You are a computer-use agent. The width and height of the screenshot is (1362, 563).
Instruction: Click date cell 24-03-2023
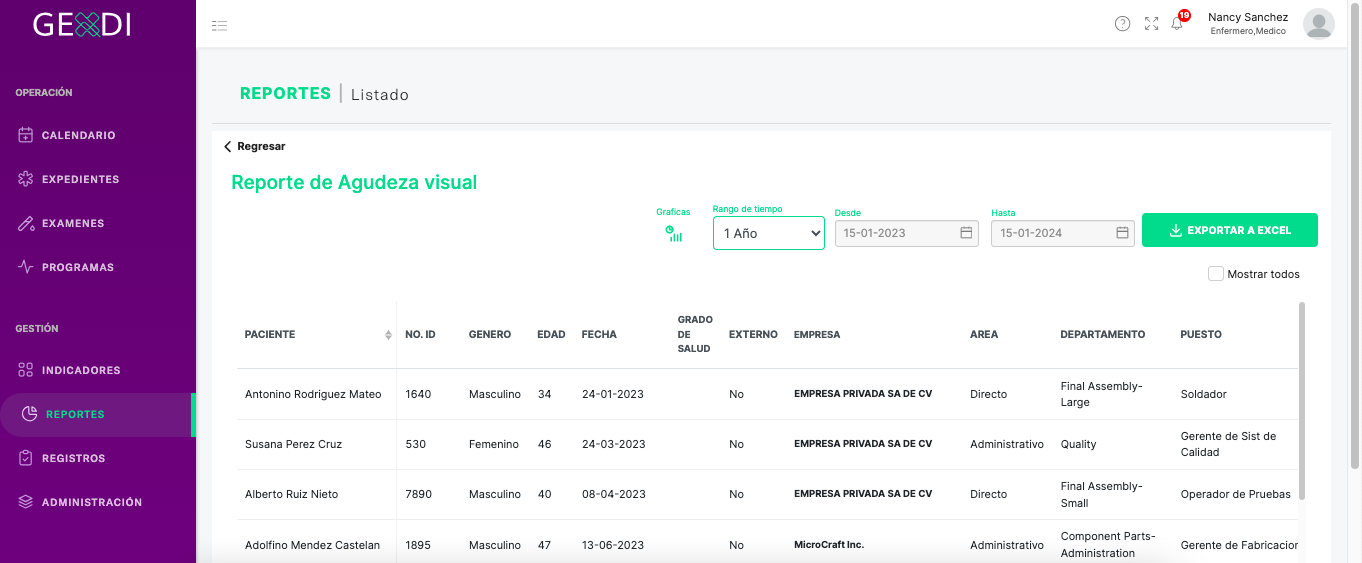(x=614, y=444)
